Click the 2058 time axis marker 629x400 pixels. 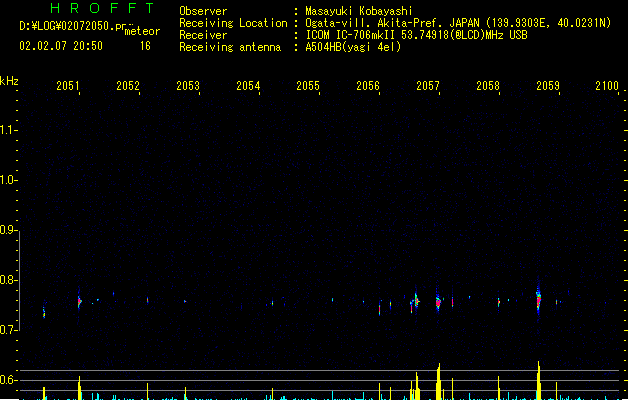[x=488, y=86]
